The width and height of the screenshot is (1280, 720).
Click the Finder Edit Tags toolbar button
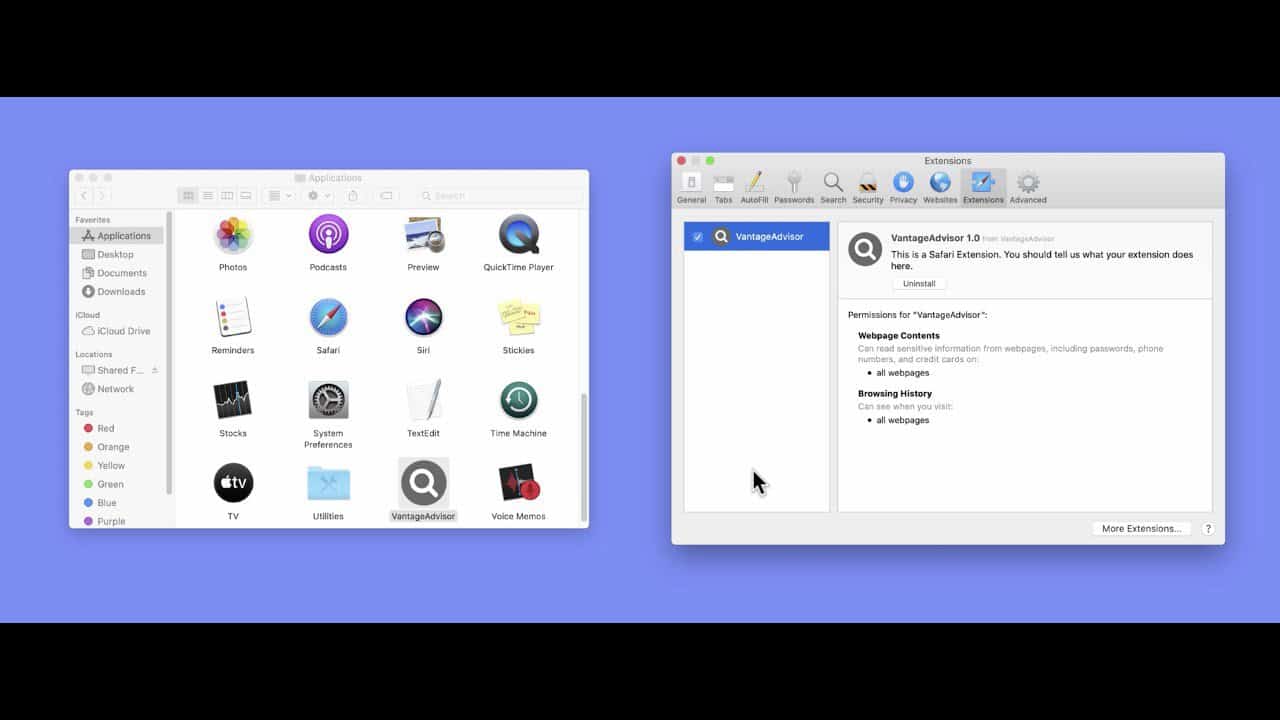coord(386,196)
